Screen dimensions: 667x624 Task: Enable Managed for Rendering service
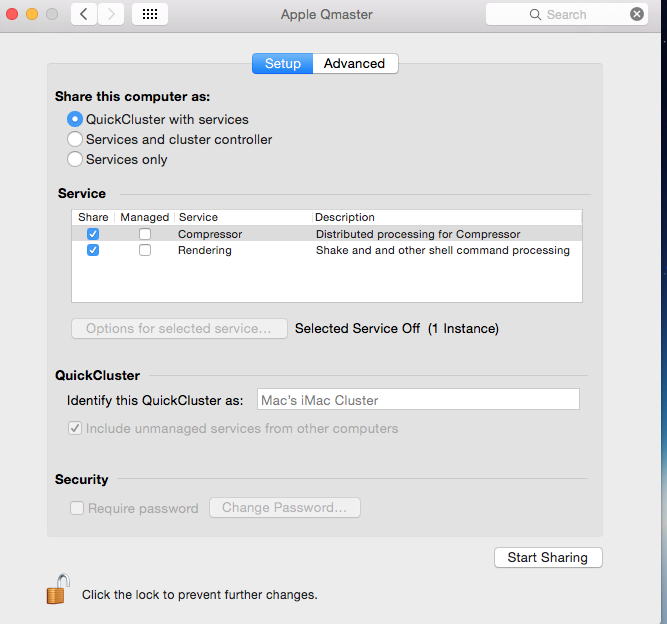point(145,250)
